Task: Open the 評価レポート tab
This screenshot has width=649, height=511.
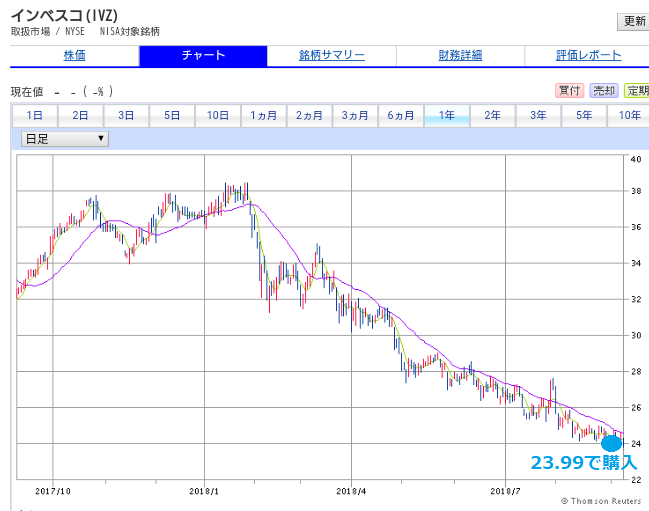Action: tap(588, 56)
